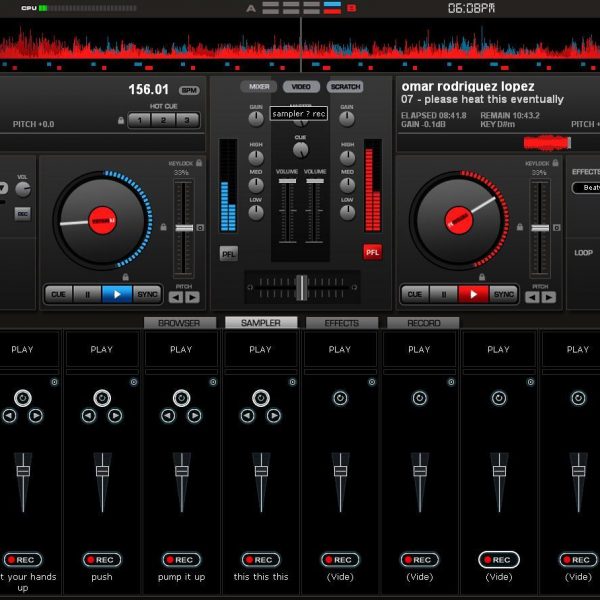Pause the left deck
Screen dimensions: 600x600
(88, 294)
